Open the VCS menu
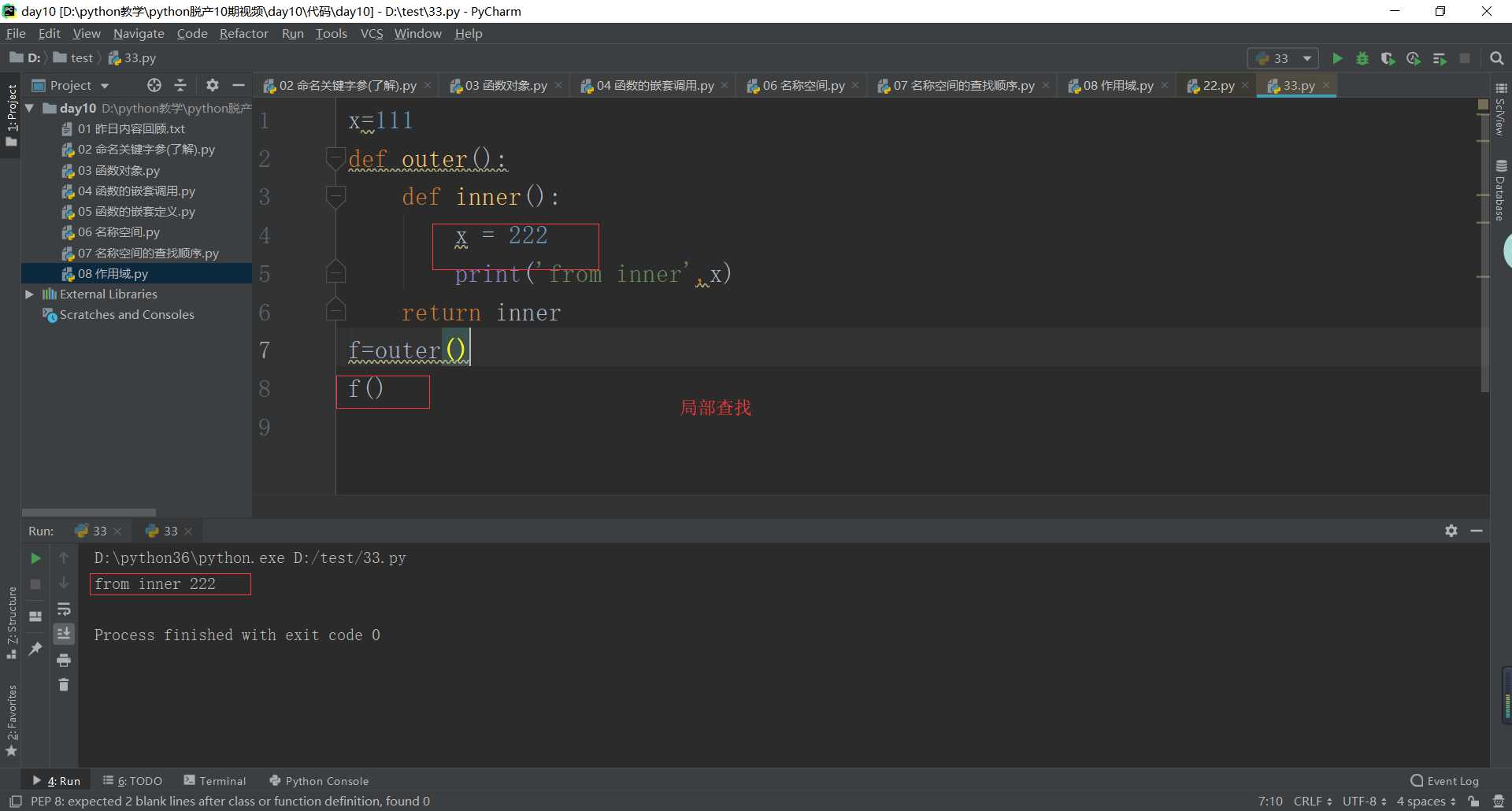This screenshot has height=811, width=1512. [x=371, y=33]
